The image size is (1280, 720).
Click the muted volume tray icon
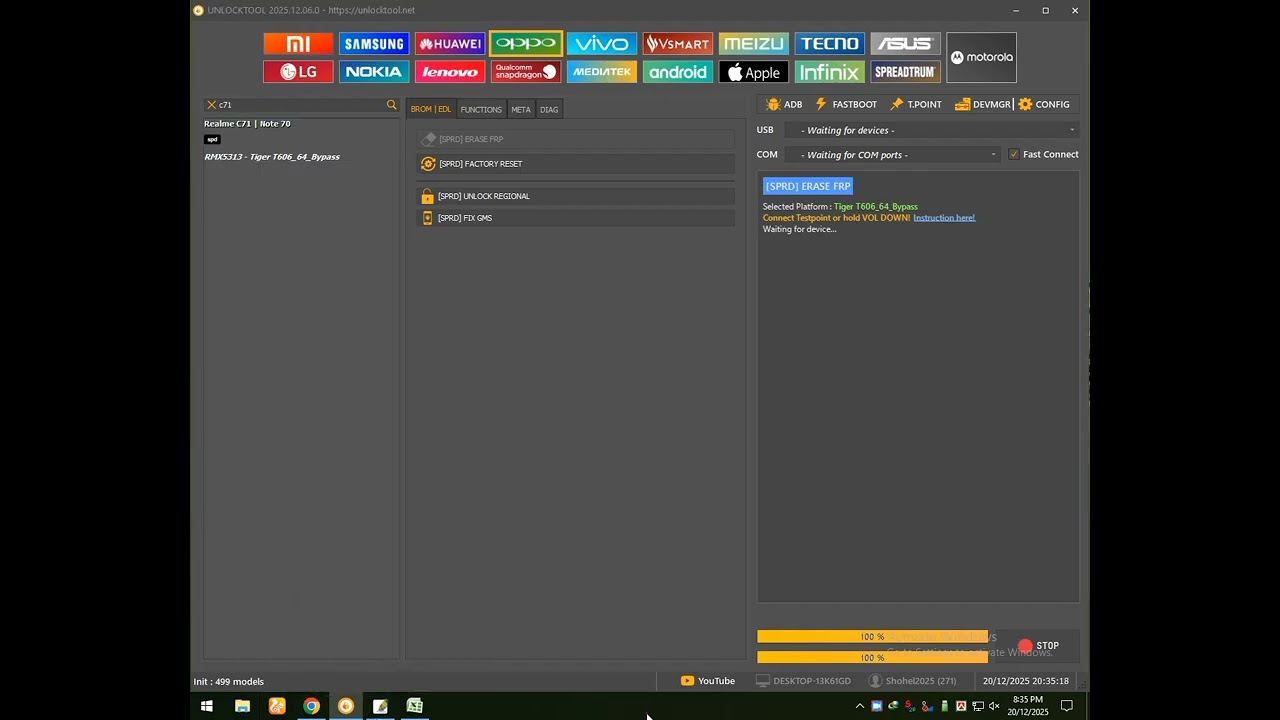click(994, 706)
